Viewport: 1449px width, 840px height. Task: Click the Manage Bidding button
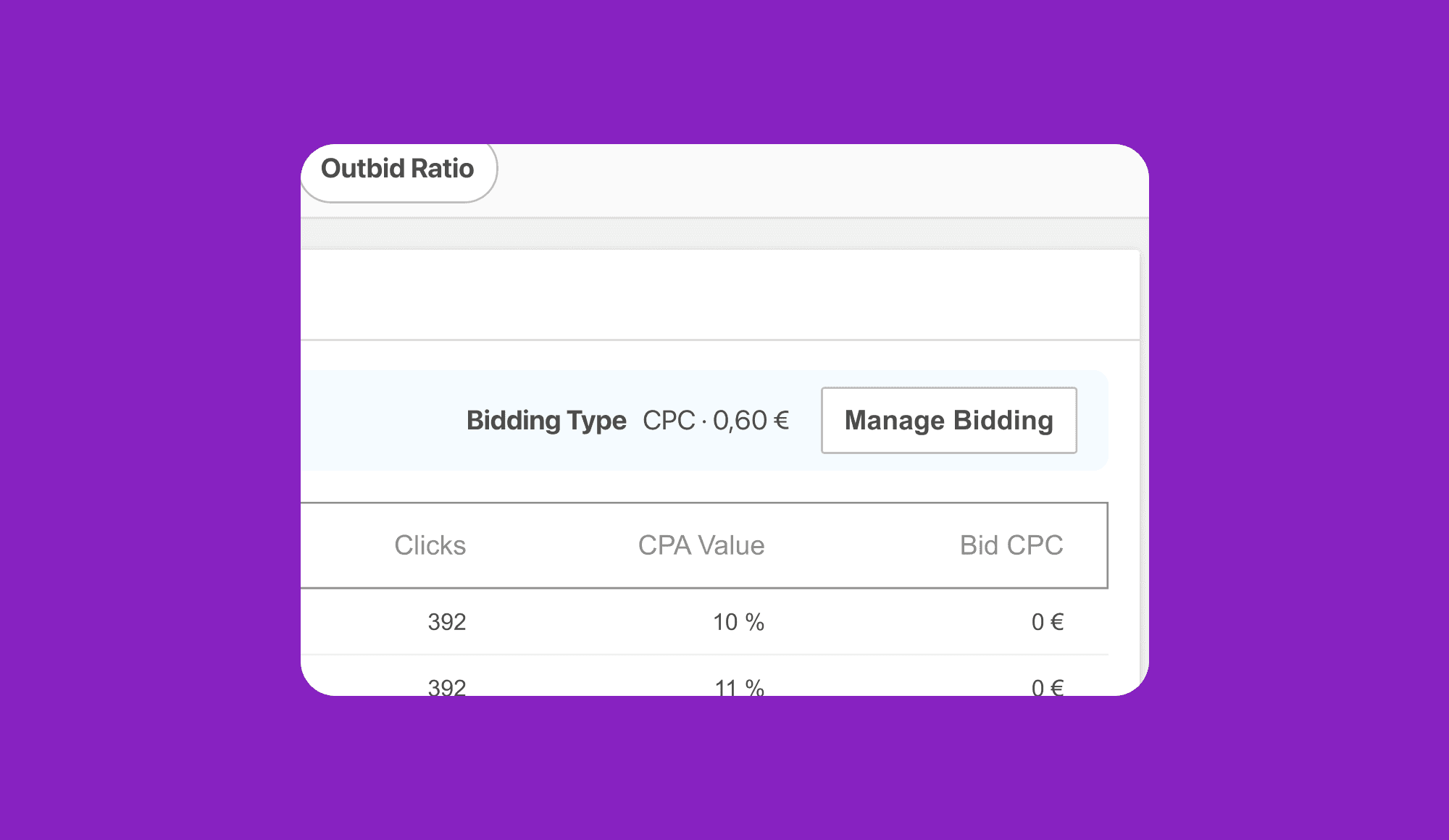[x=948, y=421]
